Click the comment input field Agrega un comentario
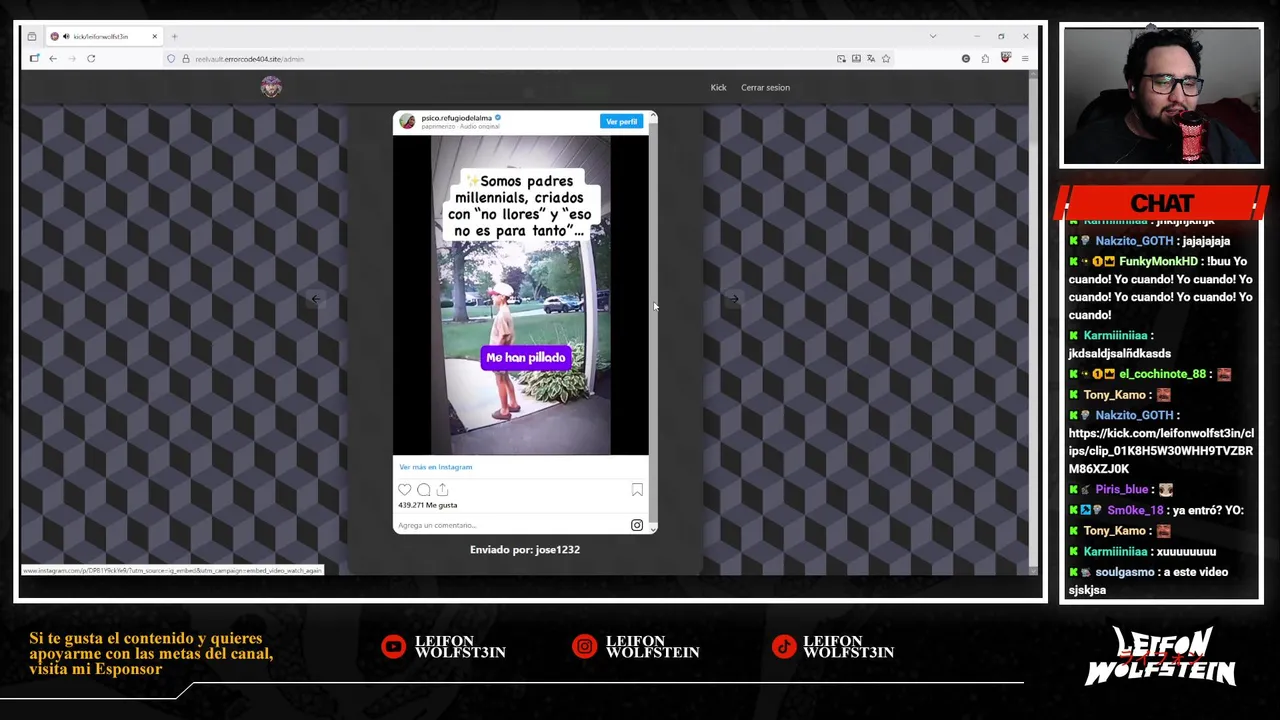1280x720 pixels. [510, 525]
